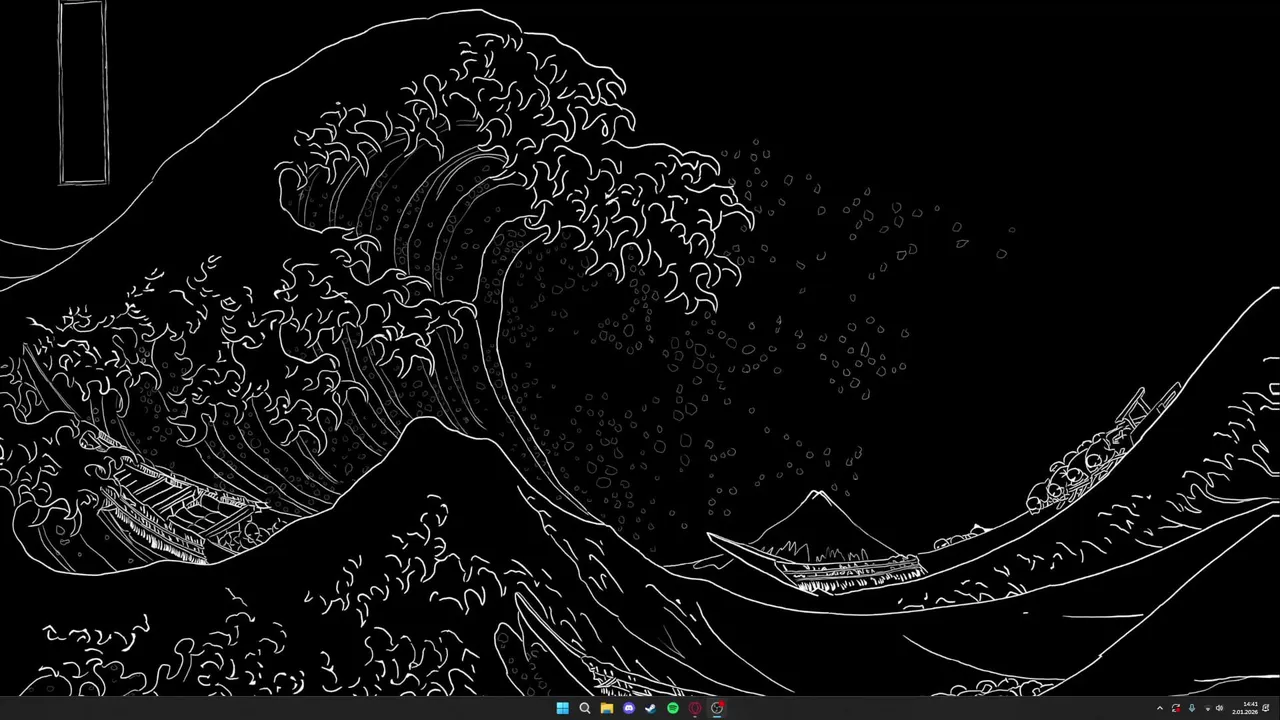Screen dimensions: 1280x720
Task: Launch Discord from the taskbar
Action: point(629,708)
